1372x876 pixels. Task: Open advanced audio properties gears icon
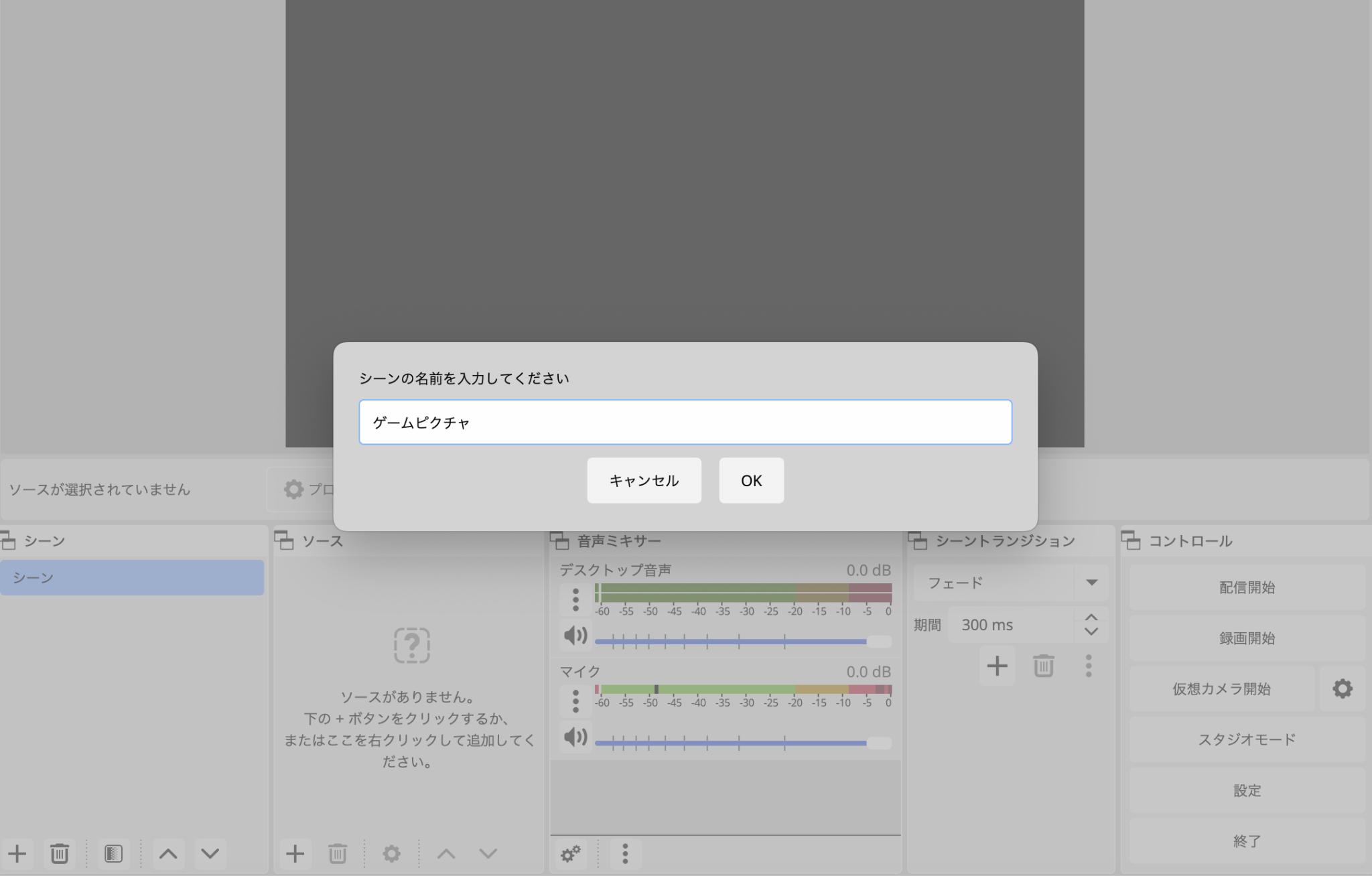point(571,854)
